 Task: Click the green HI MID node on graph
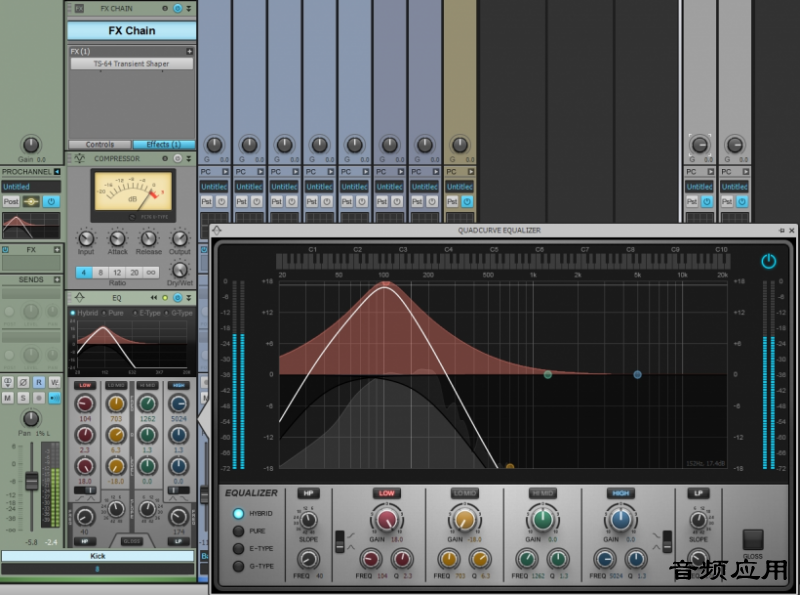click(547, 375)
